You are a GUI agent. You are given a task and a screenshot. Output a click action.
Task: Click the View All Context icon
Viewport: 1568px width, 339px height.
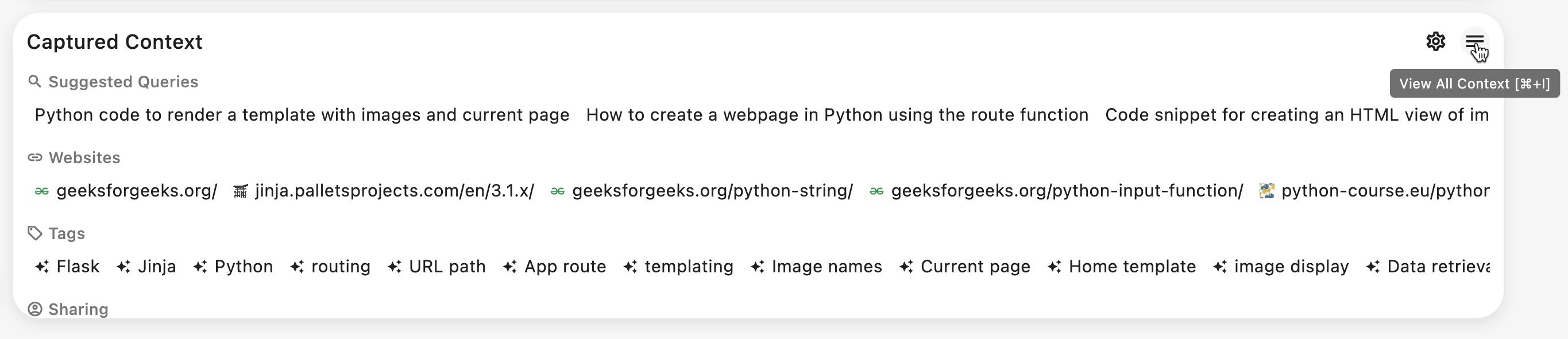pyautogui.click(x=1474, y=41)
